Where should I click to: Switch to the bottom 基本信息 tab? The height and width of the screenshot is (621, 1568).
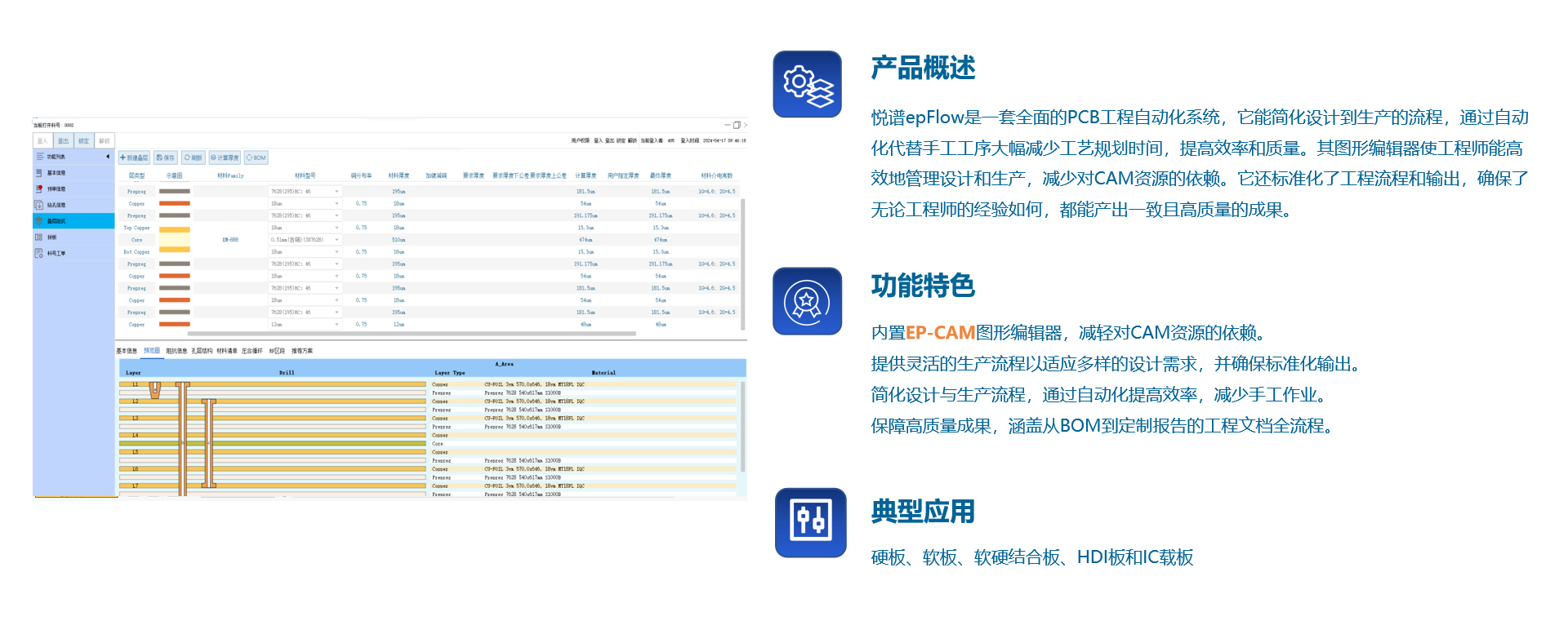tap(127, 351)
